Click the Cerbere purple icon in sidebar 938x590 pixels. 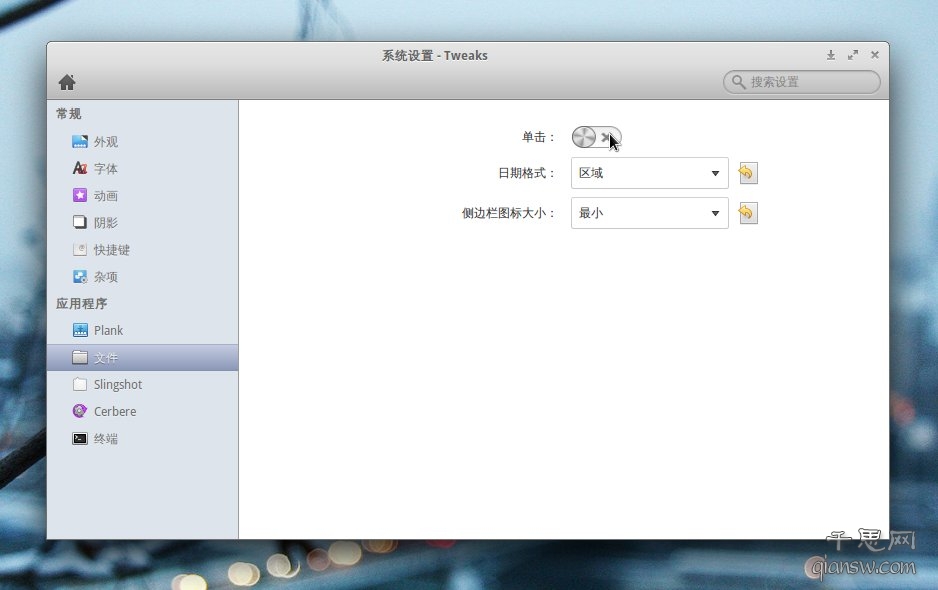pos(80,411)
